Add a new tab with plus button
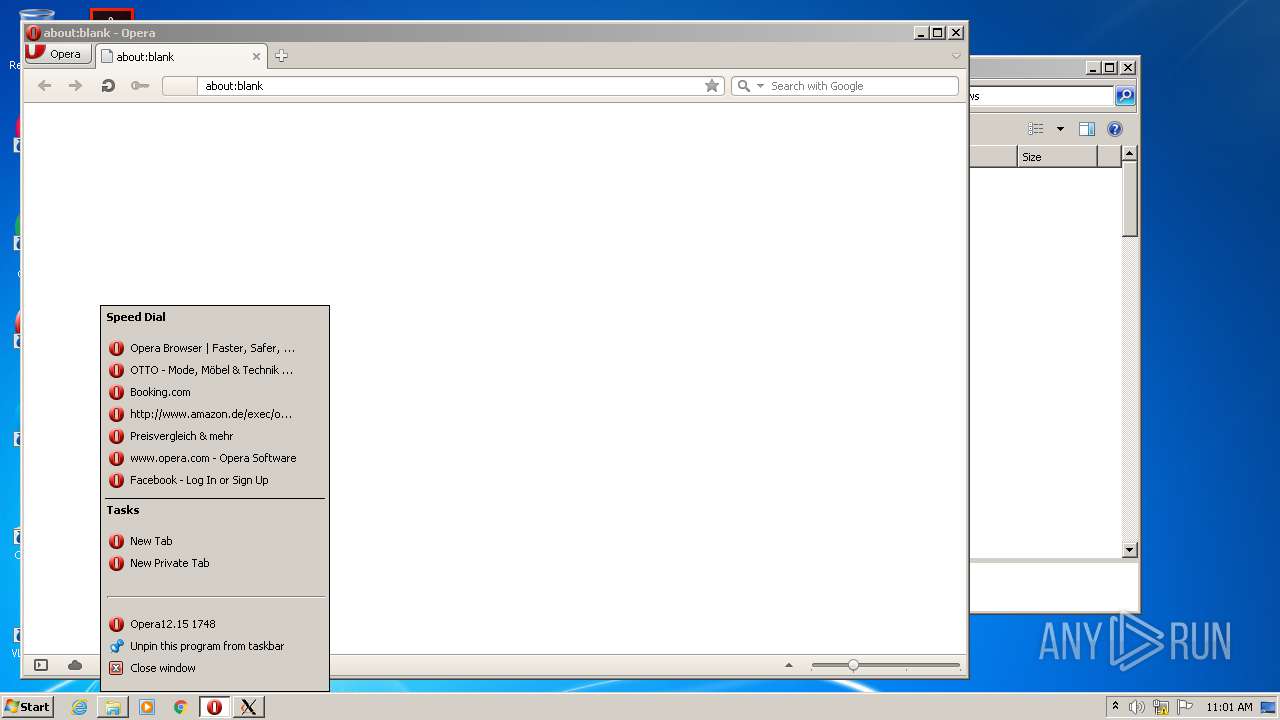The height and width of the screenshot is (720, 1280). tap(281, 56)
